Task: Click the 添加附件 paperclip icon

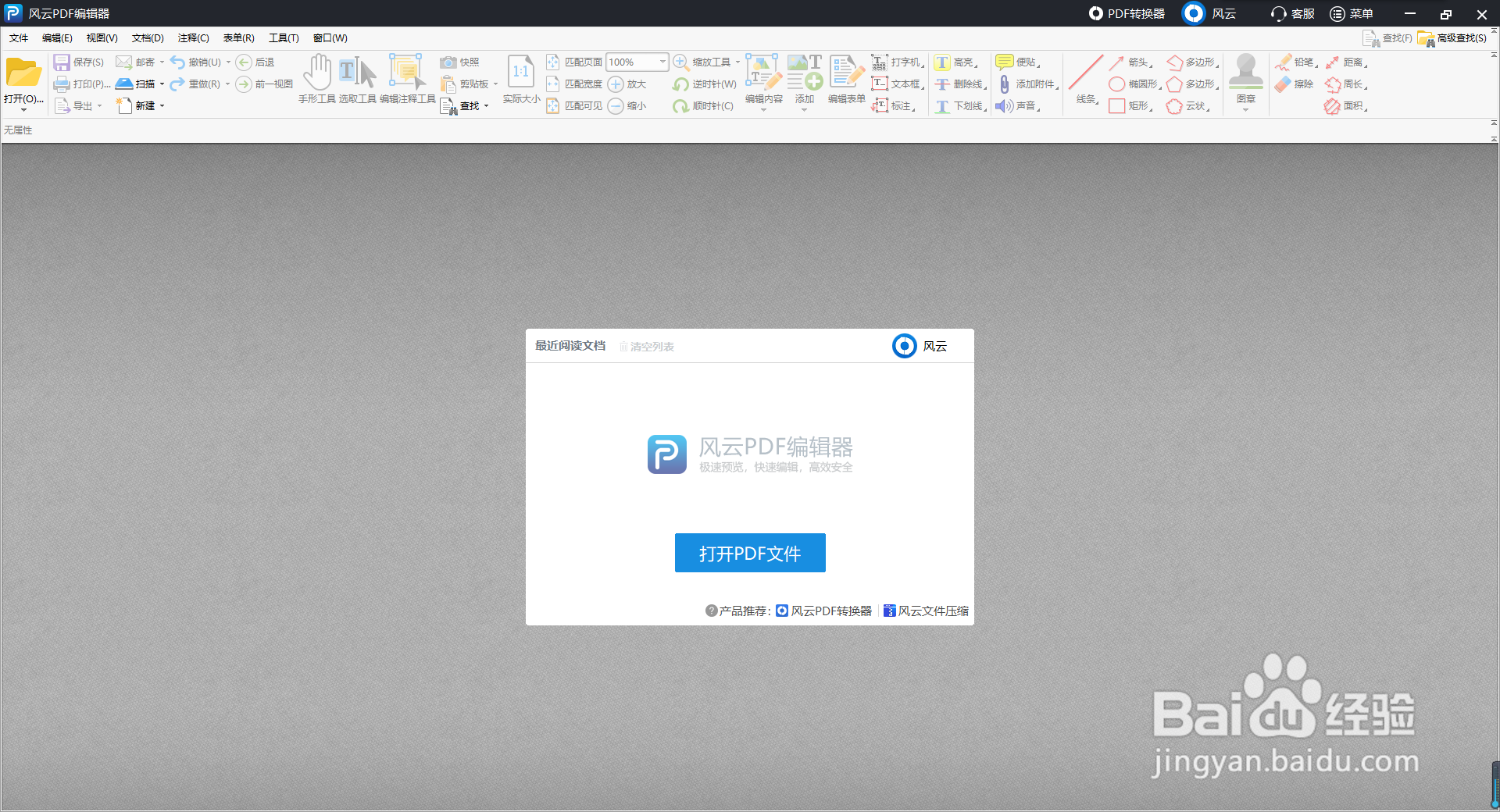Action: (x=1005, y=84)
